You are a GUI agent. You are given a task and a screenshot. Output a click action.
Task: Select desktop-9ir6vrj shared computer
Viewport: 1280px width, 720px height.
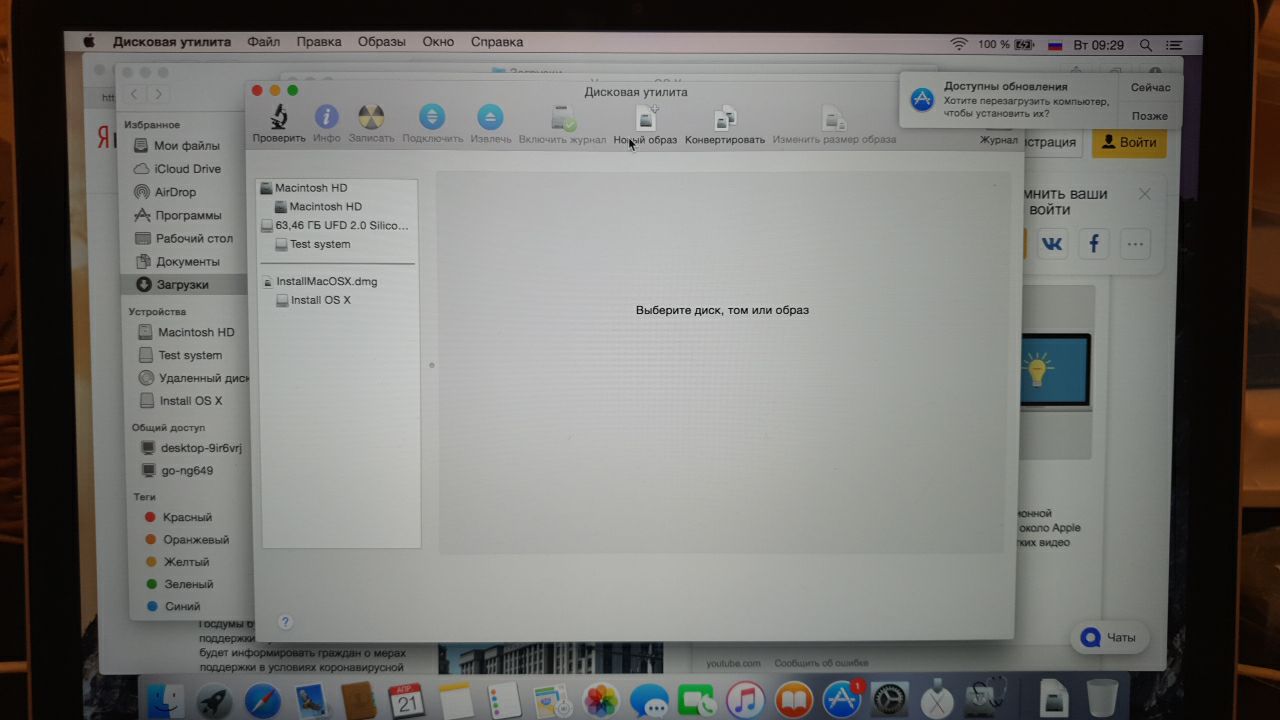190,448
